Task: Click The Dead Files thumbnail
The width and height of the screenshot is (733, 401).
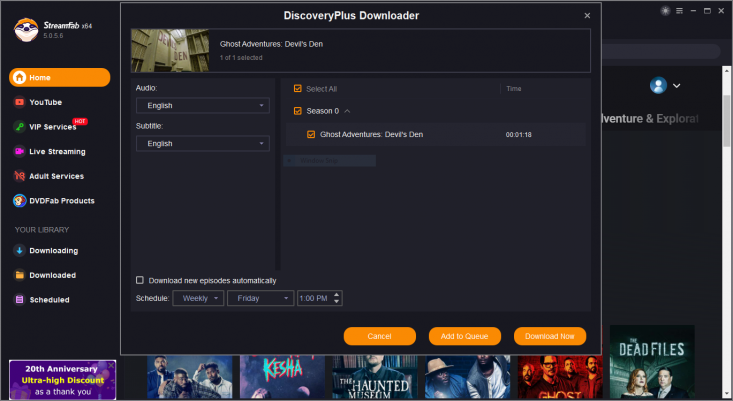Action: [652, 362]
